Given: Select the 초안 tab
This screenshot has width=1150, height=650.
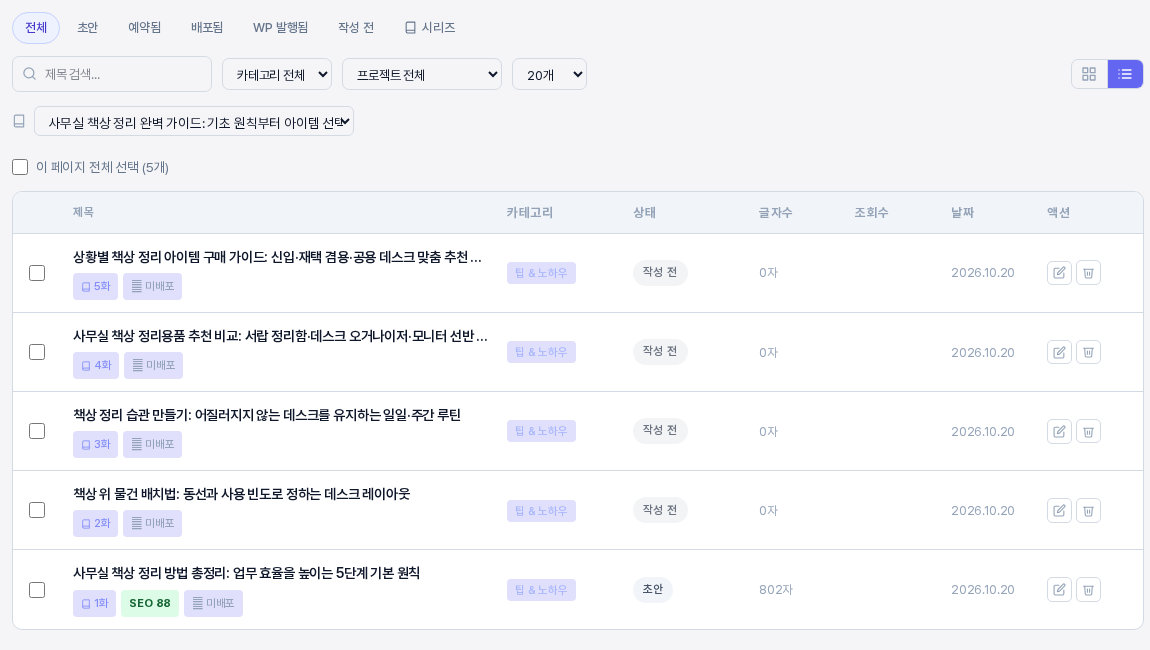Looking at the screenshot, I should pos(87,28).
